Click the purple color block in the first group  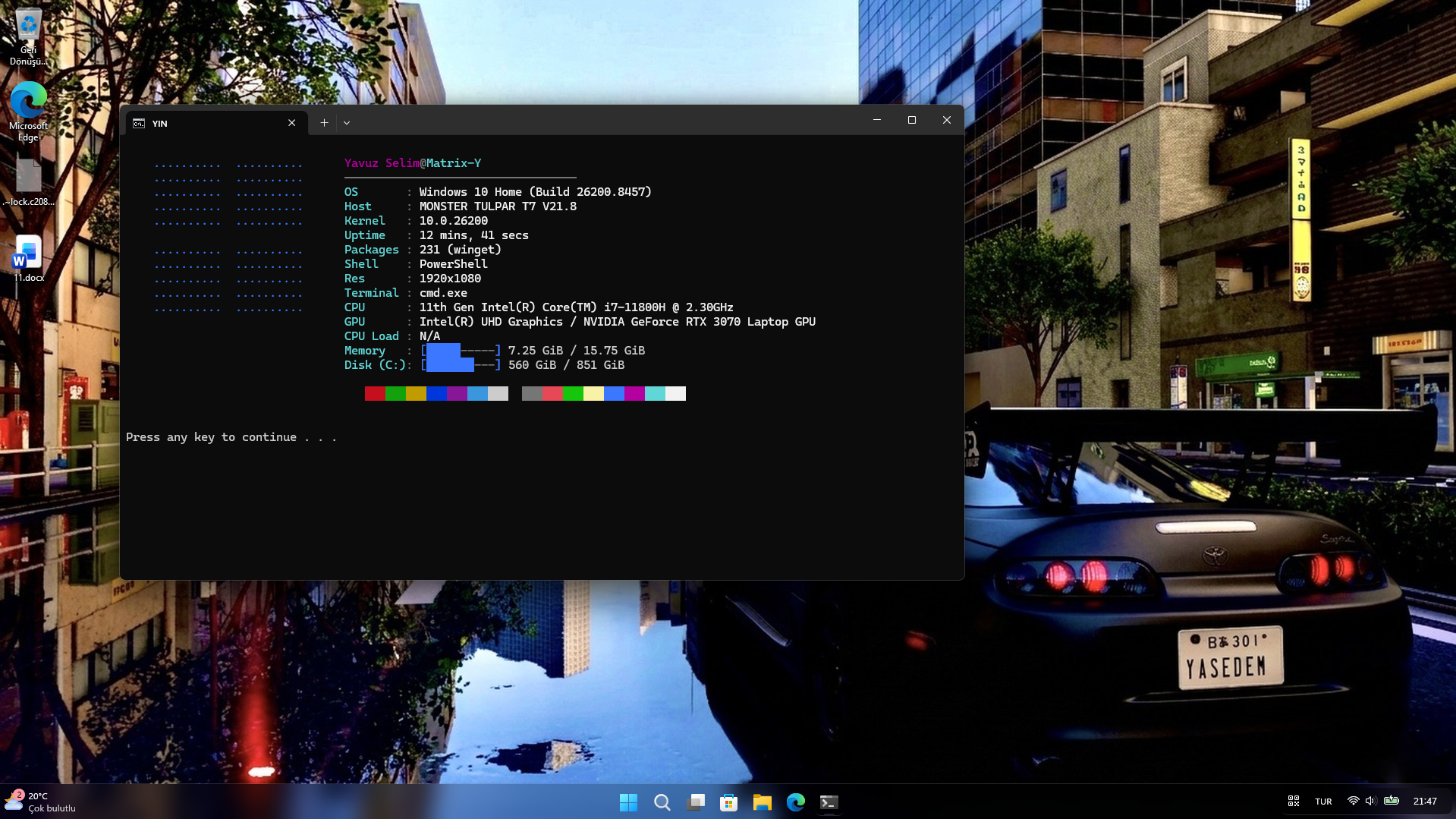pos(457,393)
